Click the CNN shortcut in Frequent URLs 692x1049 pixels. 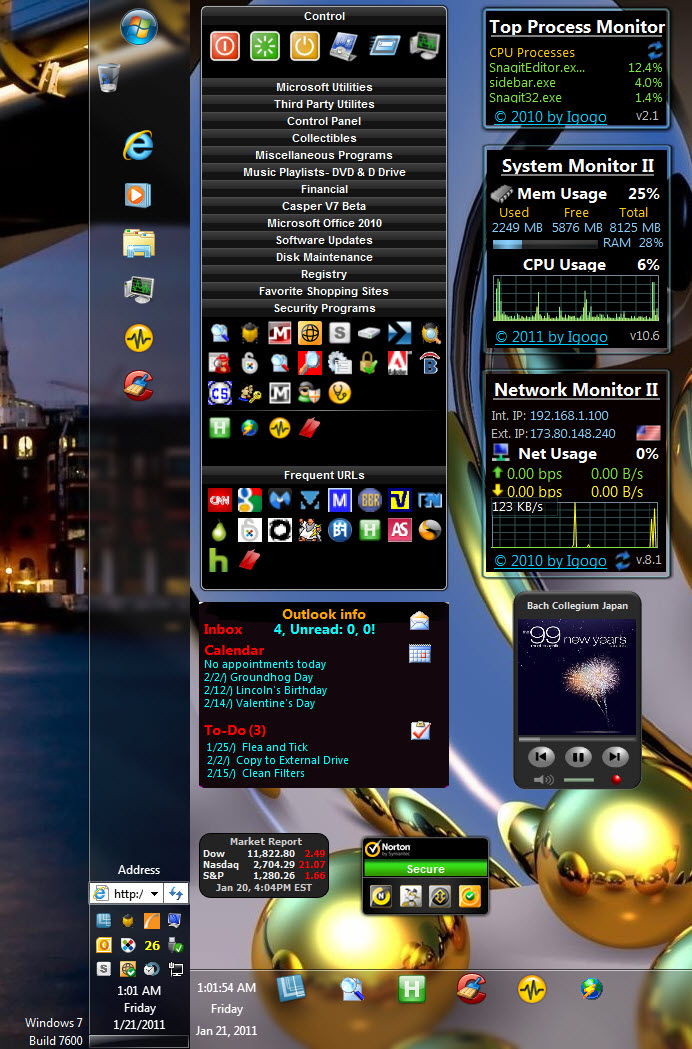(219, 500)
